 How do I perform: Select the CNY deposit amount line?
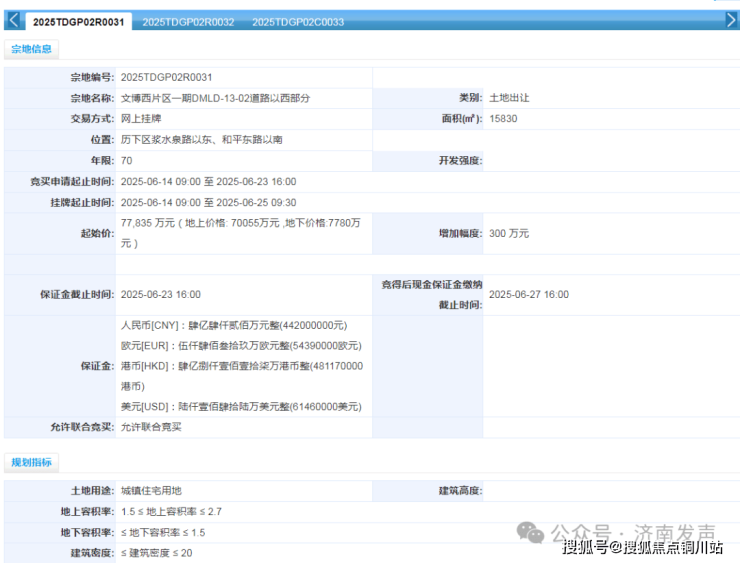[x=234, y=326]
